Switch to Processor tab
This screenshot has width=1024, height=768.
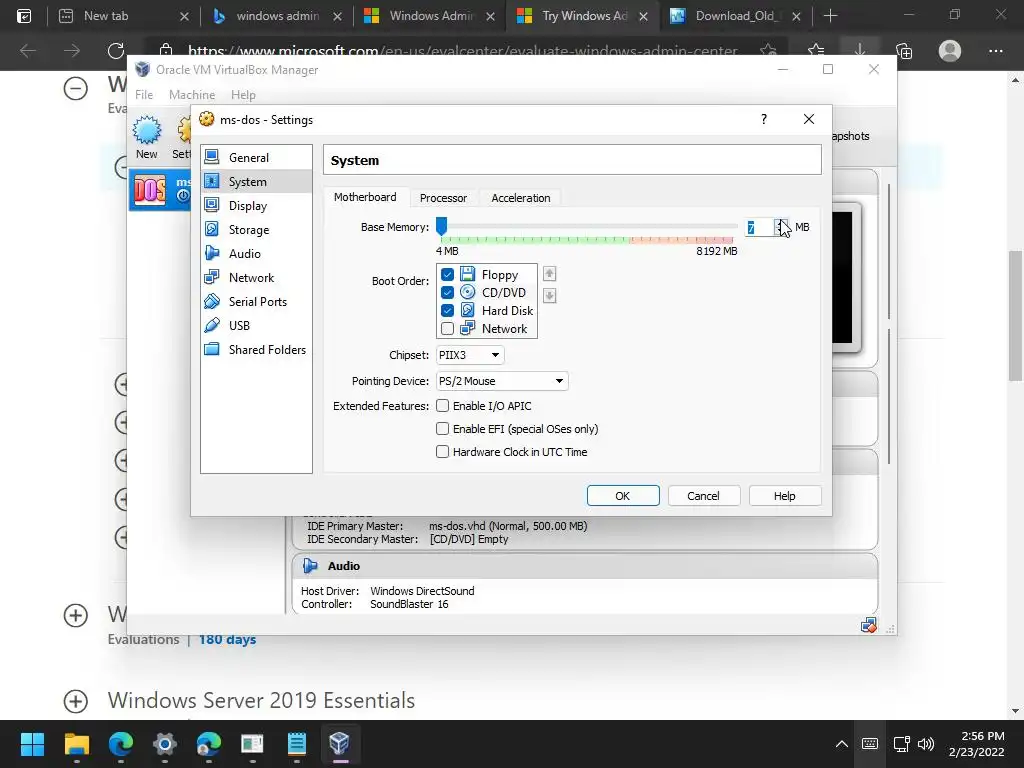click(443, 198)
